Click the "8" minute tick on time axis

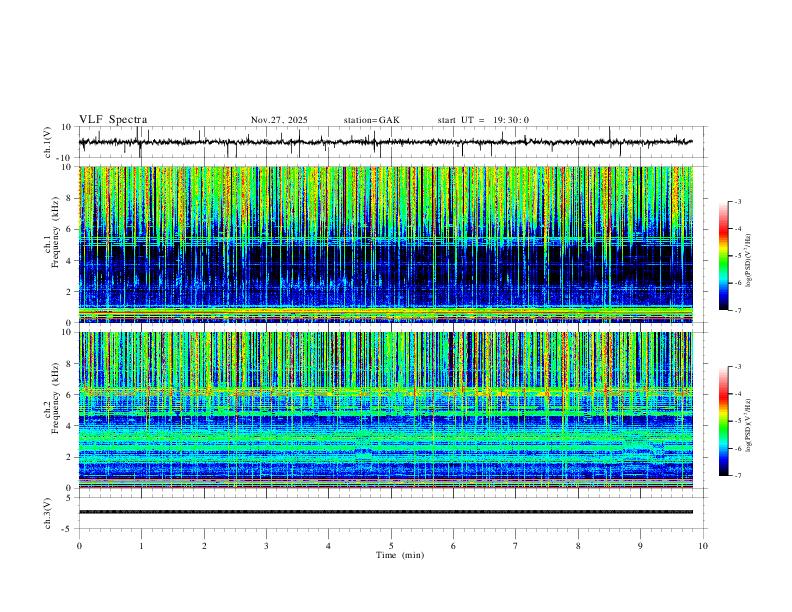tap(578, 546)
